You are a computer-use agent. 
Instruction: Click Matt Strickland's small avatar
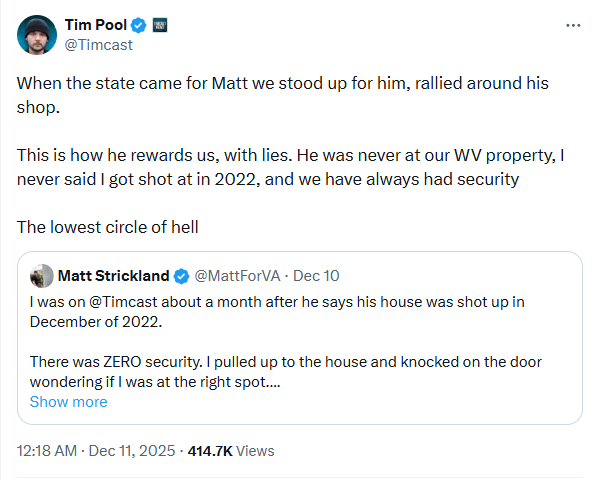click(42, 276)
